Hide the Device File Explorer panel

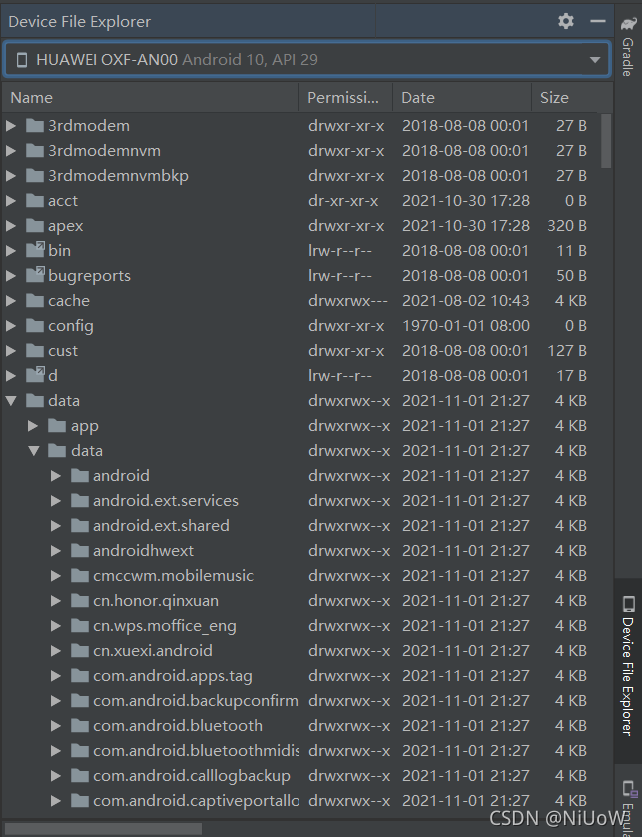pos(598,21)
